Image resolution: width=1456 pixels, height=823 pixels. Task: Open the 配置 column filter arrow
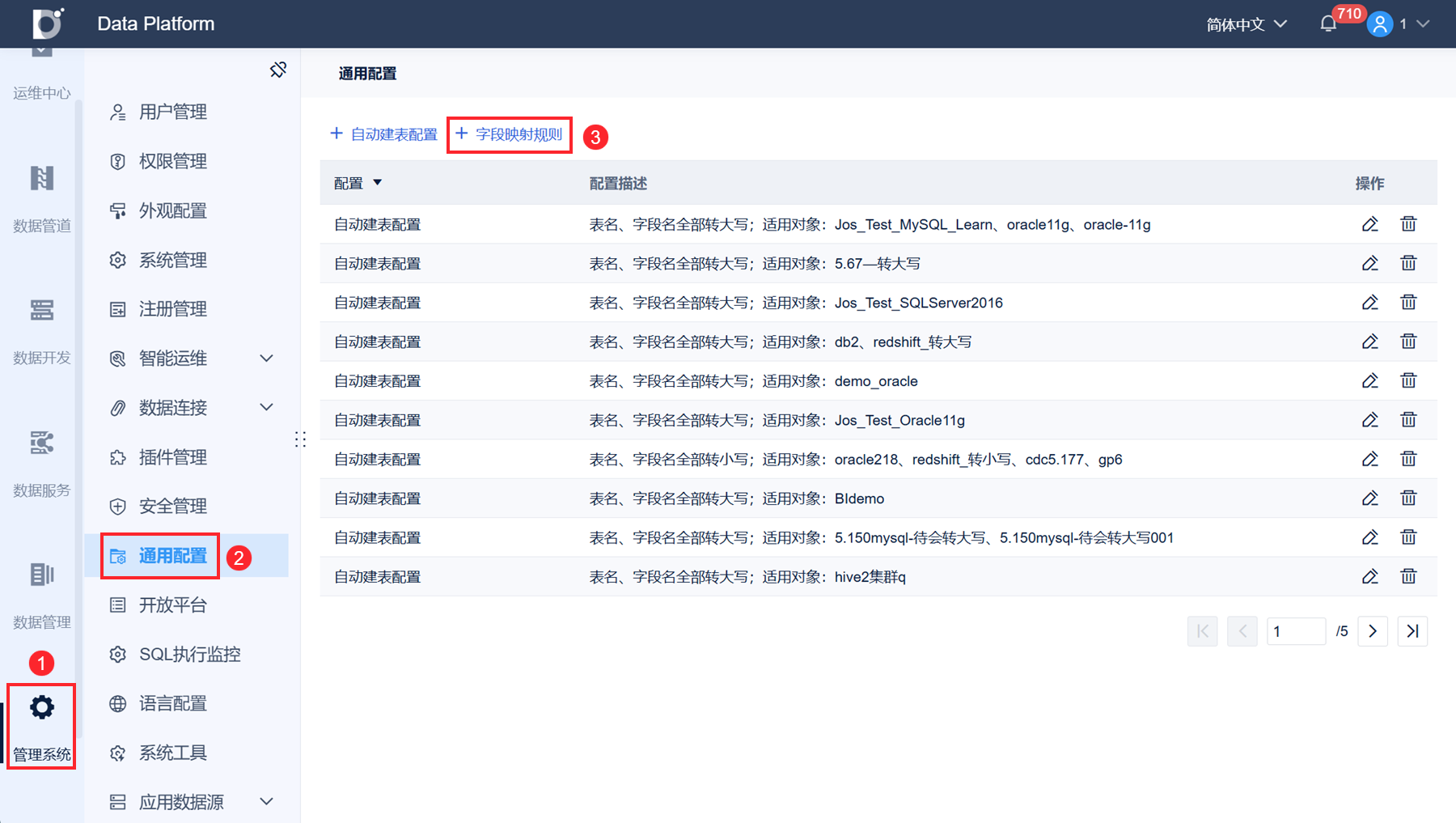(x=377, y=183)
